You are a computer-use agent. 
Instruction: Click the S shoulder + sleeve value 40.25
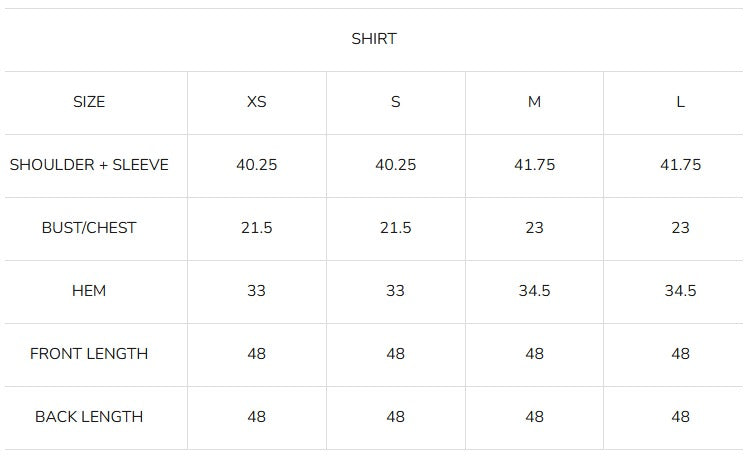click(x=395, y=165)
